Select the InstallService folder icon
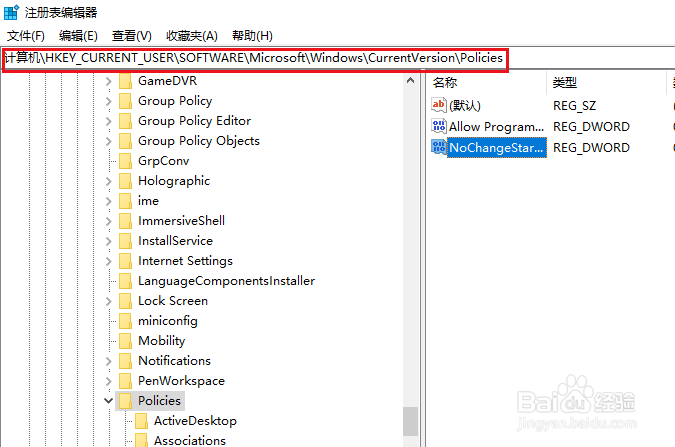675x447 pixels. coord(125,241)
